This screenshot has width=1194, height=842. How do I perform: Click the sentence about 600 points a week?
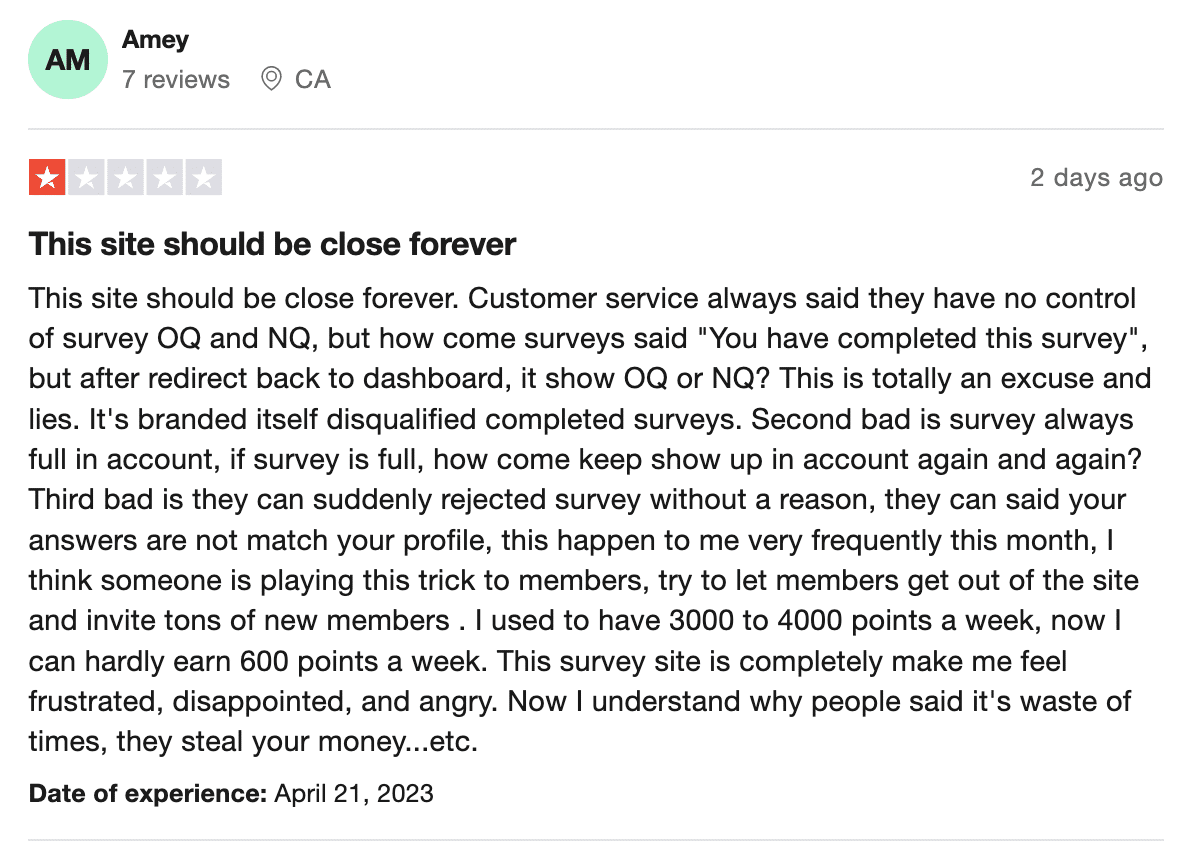coord(257,661)
